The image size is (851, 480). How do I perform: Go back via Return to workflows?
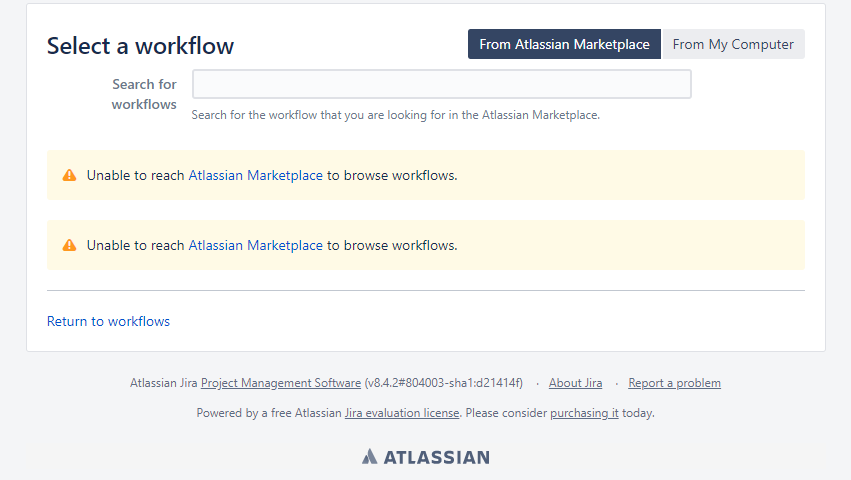pyautogui.click(x=109, y=321)
